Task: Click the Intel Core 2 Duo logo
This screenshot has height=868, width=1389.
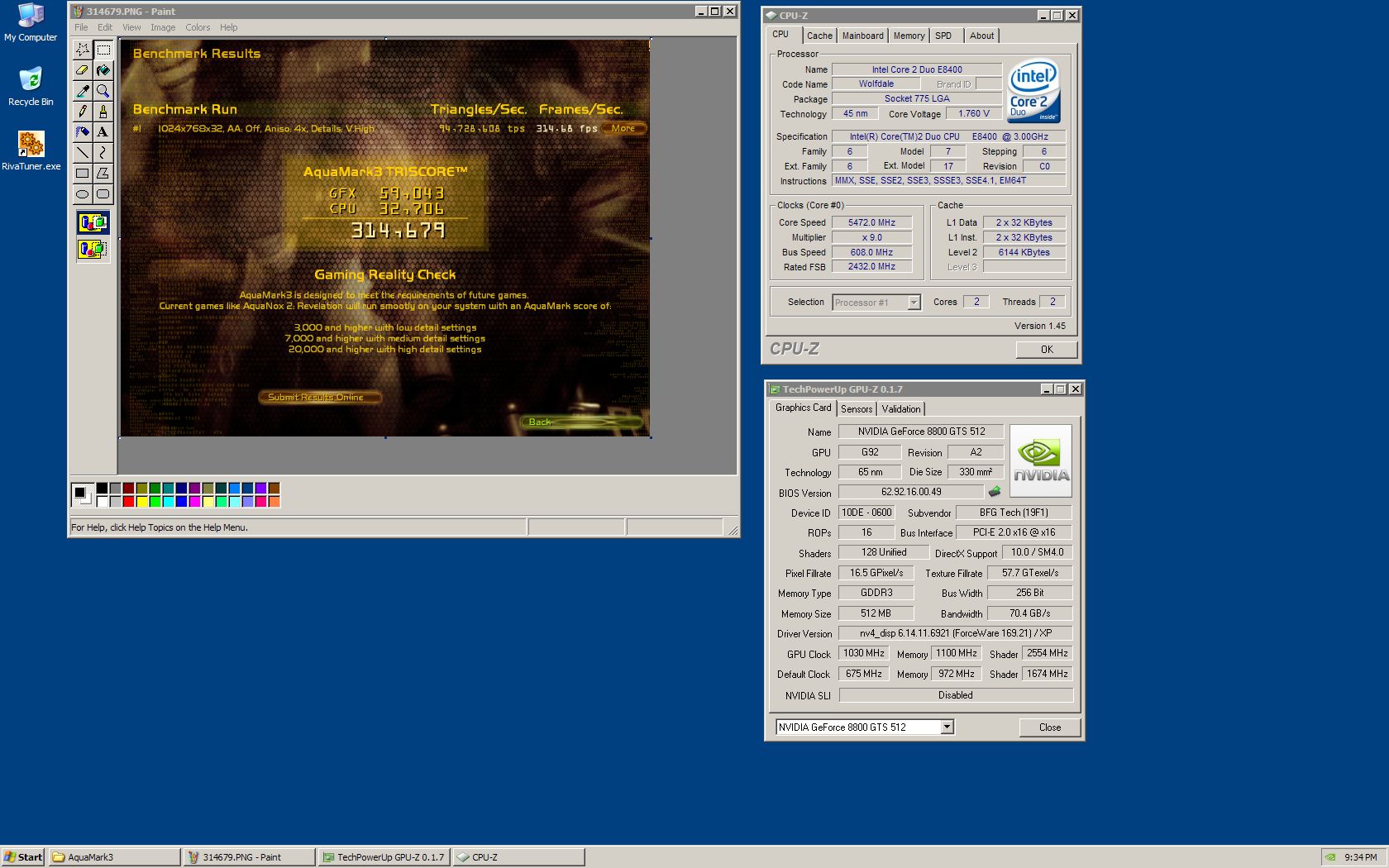Action: (1033, 91)
